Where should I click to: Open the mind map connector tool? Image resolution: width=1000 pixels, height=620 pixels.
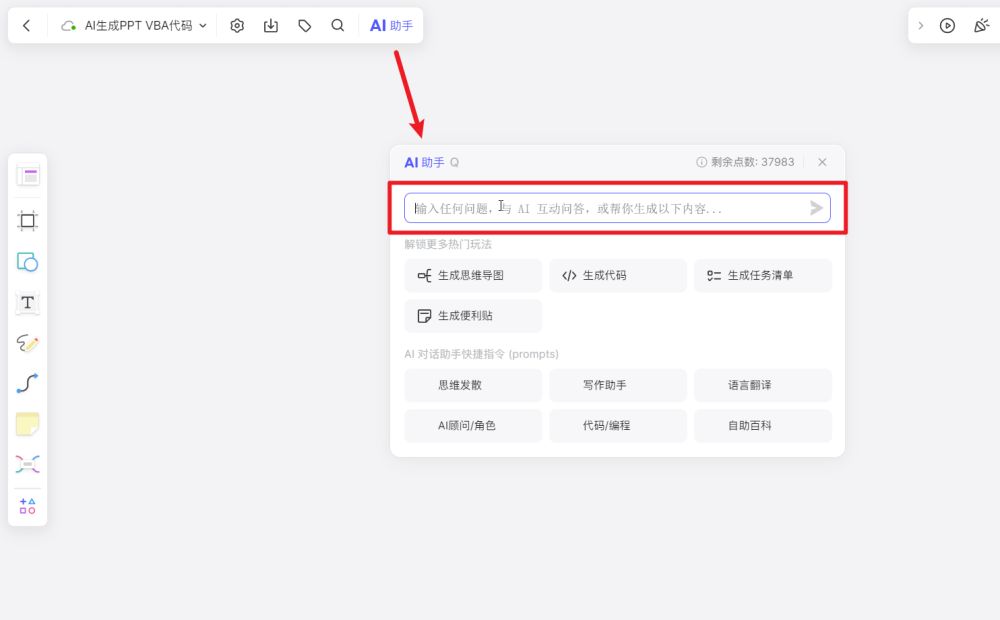point(27,463)
